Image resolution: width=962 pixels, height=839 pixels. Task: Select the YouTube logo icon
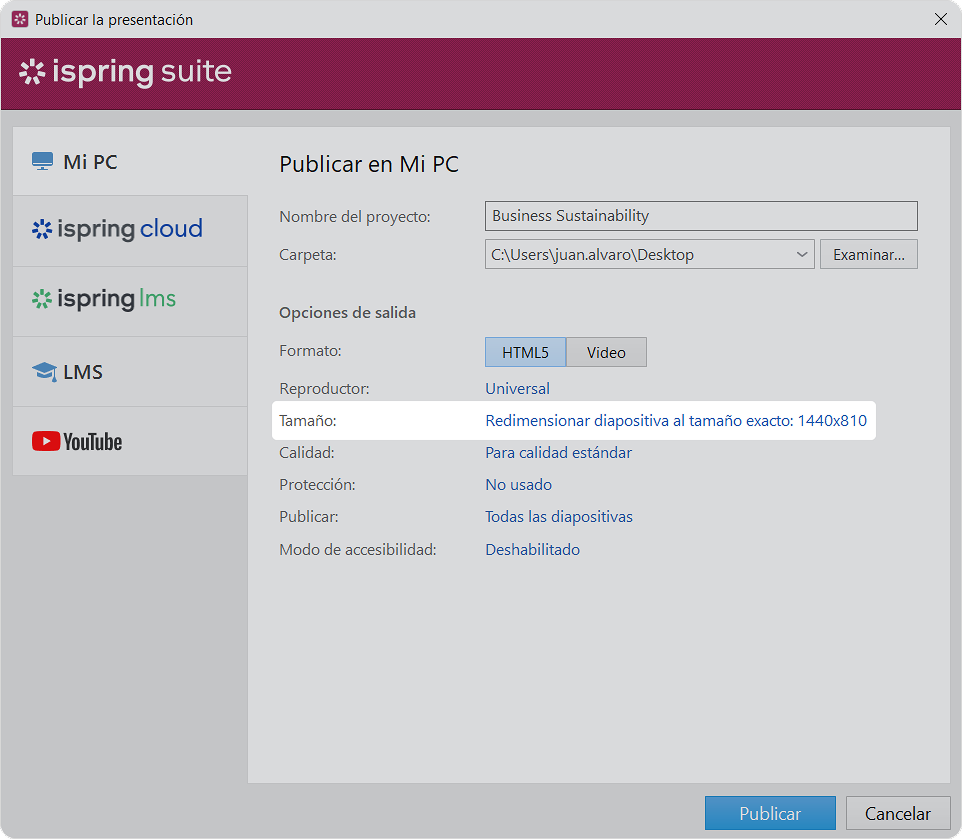[x=46, y=441]
